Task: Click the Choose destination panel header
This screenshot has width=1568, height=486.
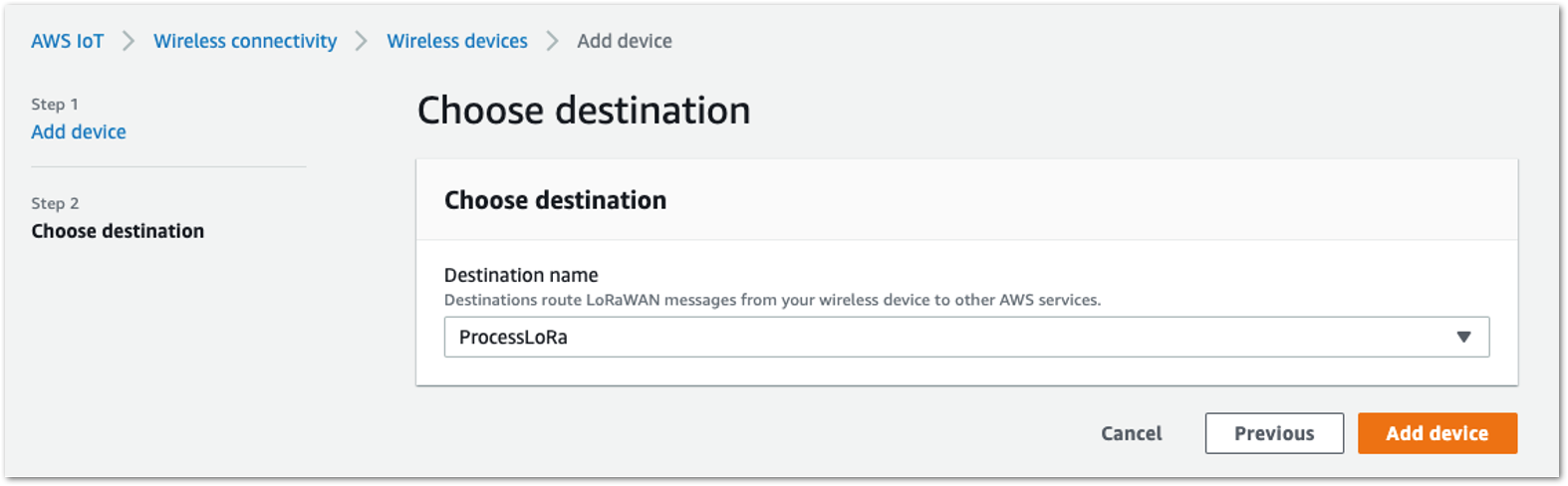Action: [555, 200]
